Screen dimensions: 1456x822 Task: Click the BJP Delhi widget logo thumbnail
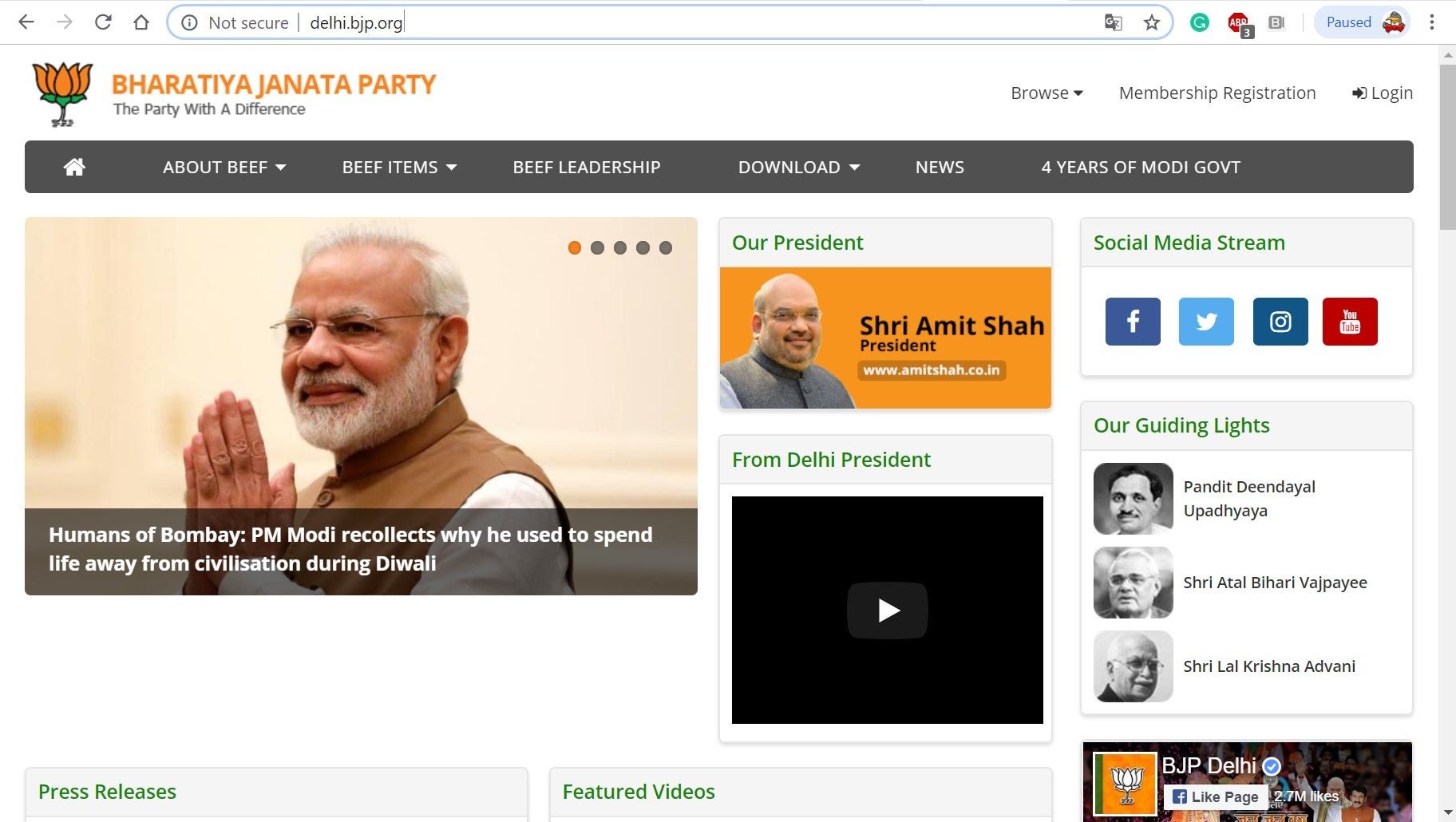[1125, 784]
